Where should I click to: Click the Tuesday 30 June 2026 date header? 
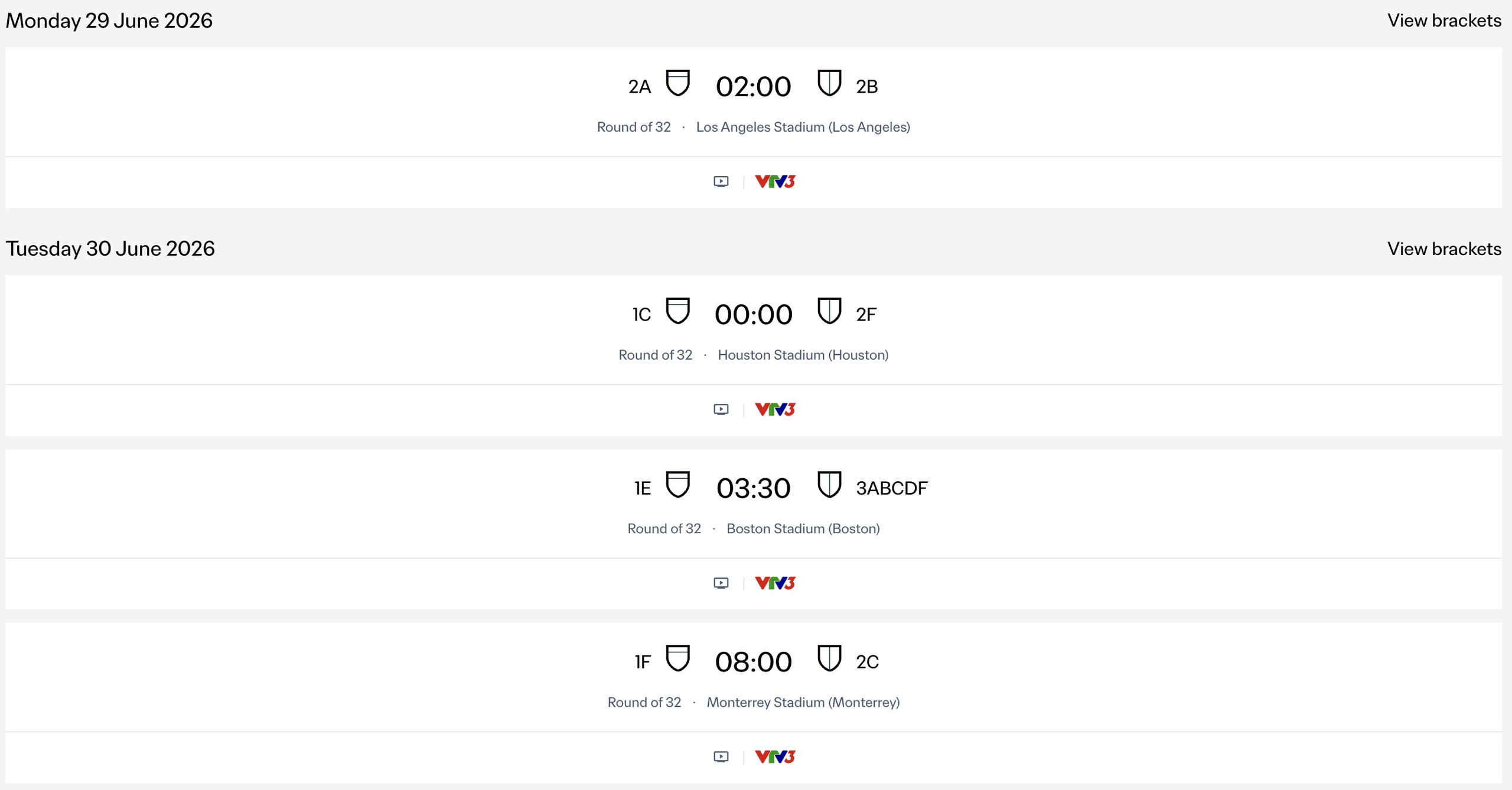[110, 249]
